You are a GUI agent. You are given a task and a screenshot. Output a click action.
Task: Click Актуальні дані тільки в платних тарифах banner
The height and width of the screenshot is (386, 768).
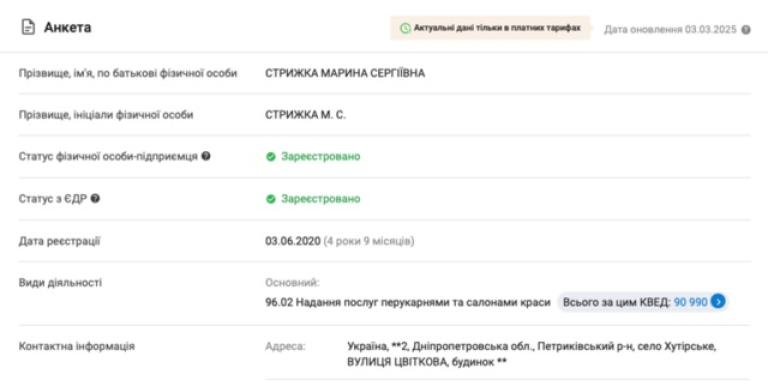pyautogui.click(x=490, y=28)
